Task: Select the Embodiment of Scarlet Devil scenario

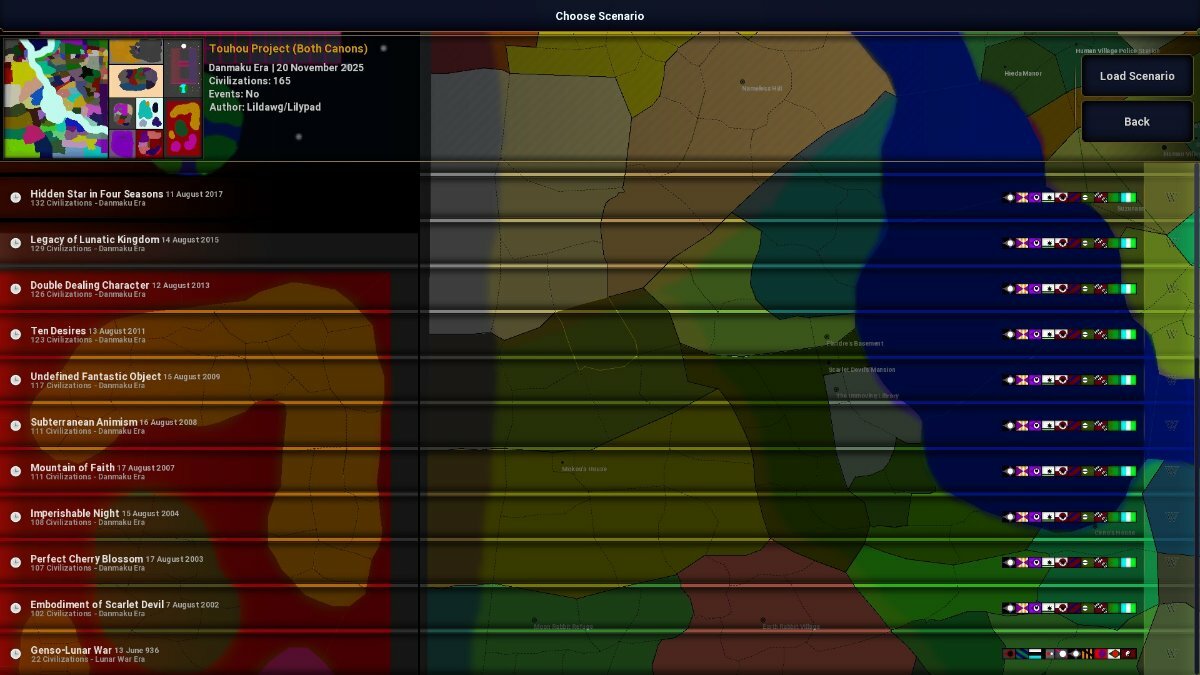Action: coord(110,605)
